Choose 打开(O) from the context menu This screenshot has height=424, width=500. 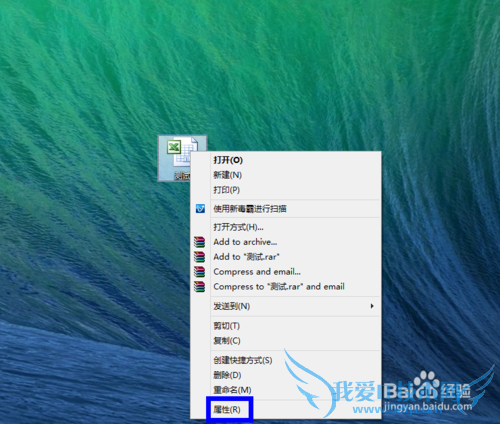[x=286, y=160]
